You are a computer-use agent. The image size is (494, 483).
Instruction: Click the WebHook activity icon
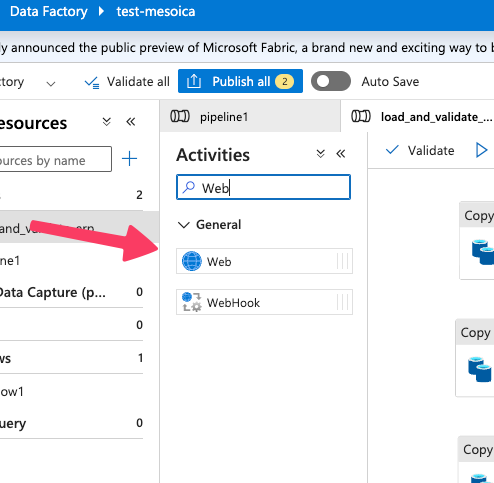192,302
